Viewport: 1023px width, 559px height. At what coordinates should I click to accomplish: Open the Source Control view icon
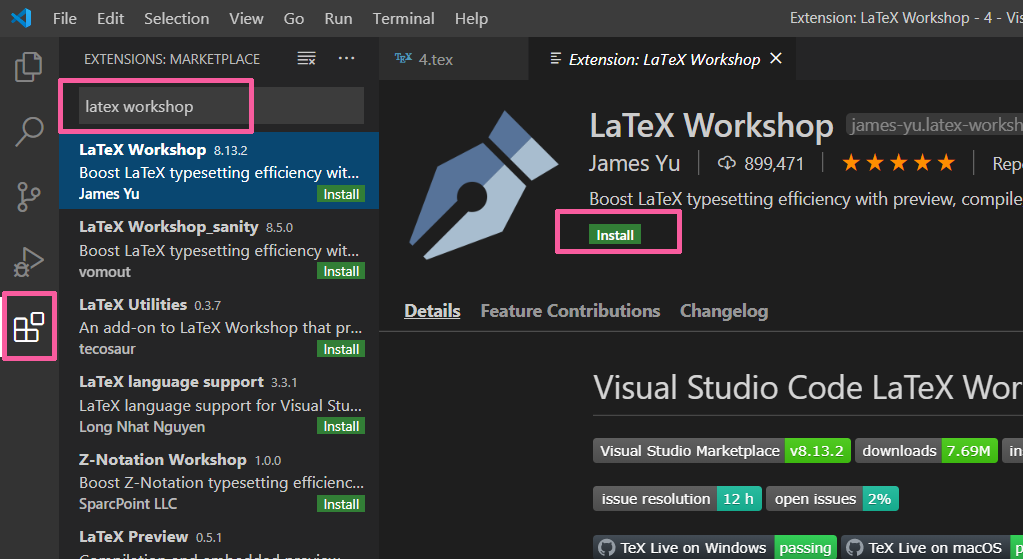coord(29,196)
